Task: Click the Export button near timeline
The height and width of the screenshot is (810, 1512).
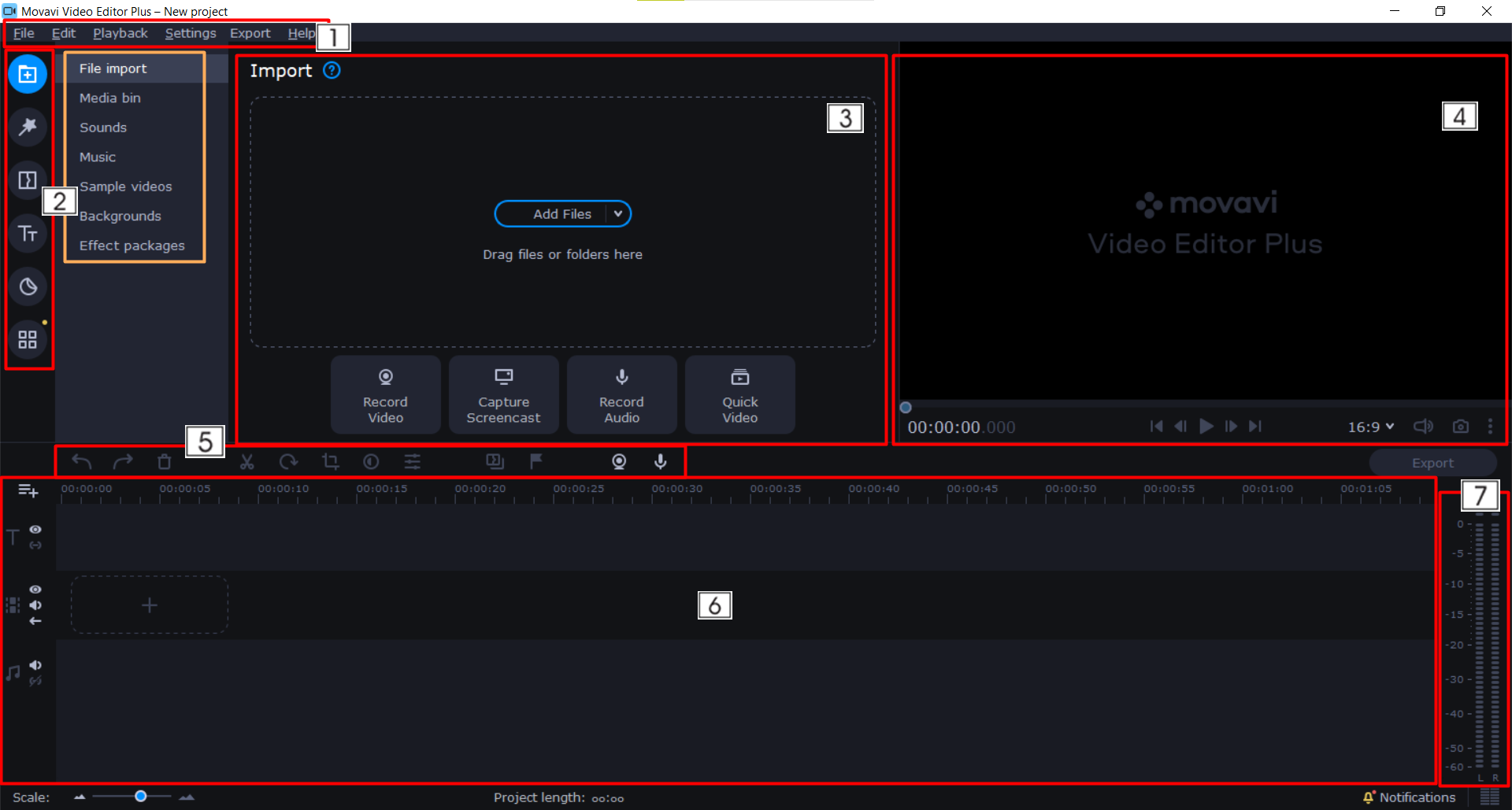Action: (x=1433, y=463)
